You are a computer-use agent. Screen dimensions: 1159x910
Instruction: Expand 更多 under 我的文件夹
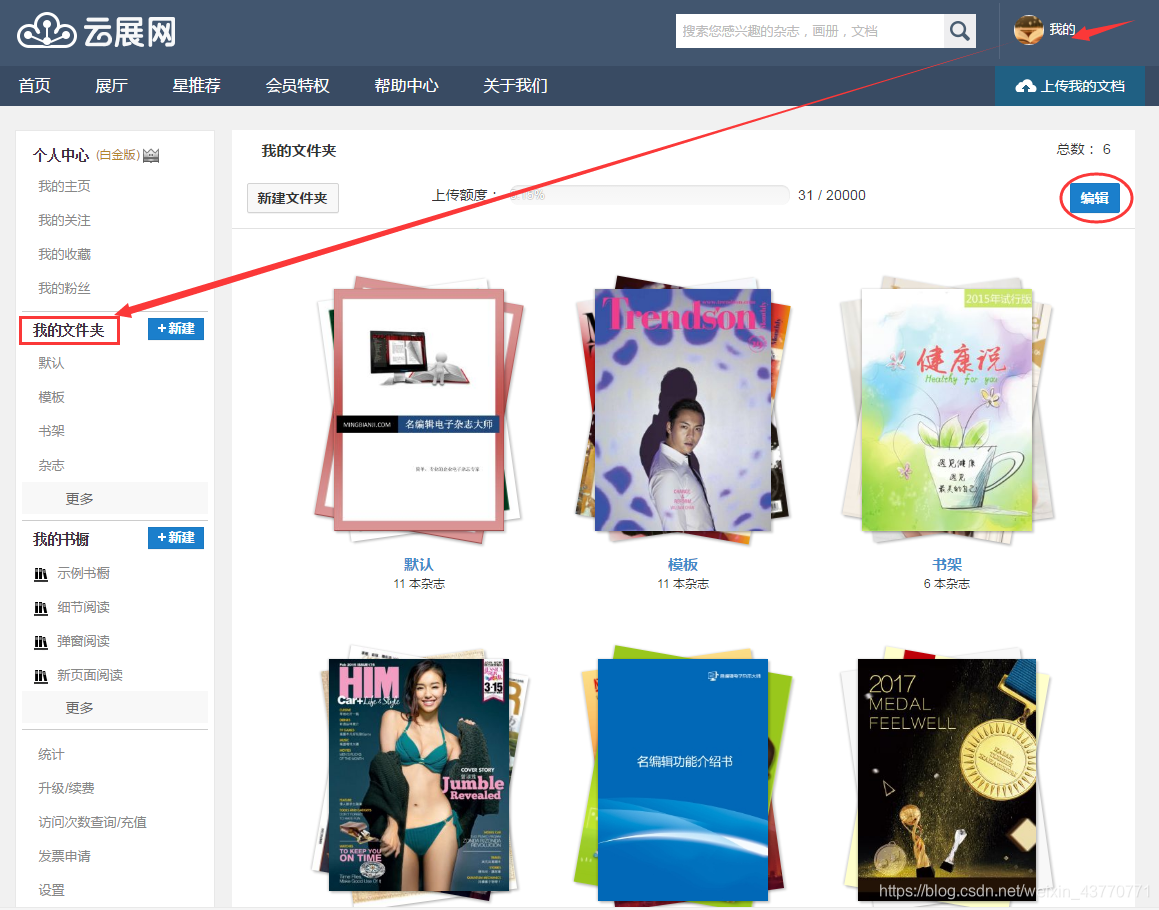point(115,498)
